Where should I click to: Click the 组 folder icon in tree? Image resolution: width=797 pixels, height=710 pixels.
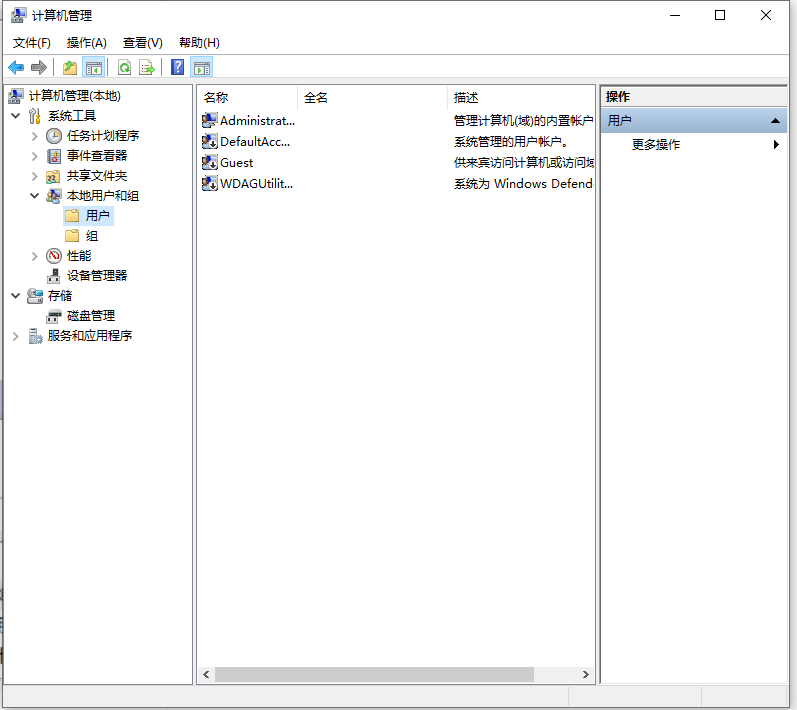point(72,236)
